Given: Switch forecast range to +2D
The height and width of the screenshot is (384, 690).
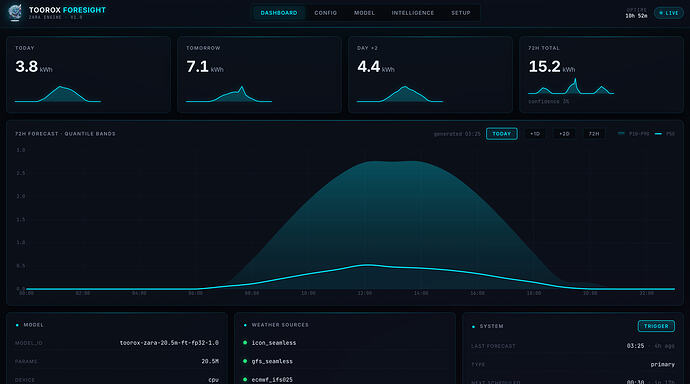Looking at the screenshot, I should [564, 134].
